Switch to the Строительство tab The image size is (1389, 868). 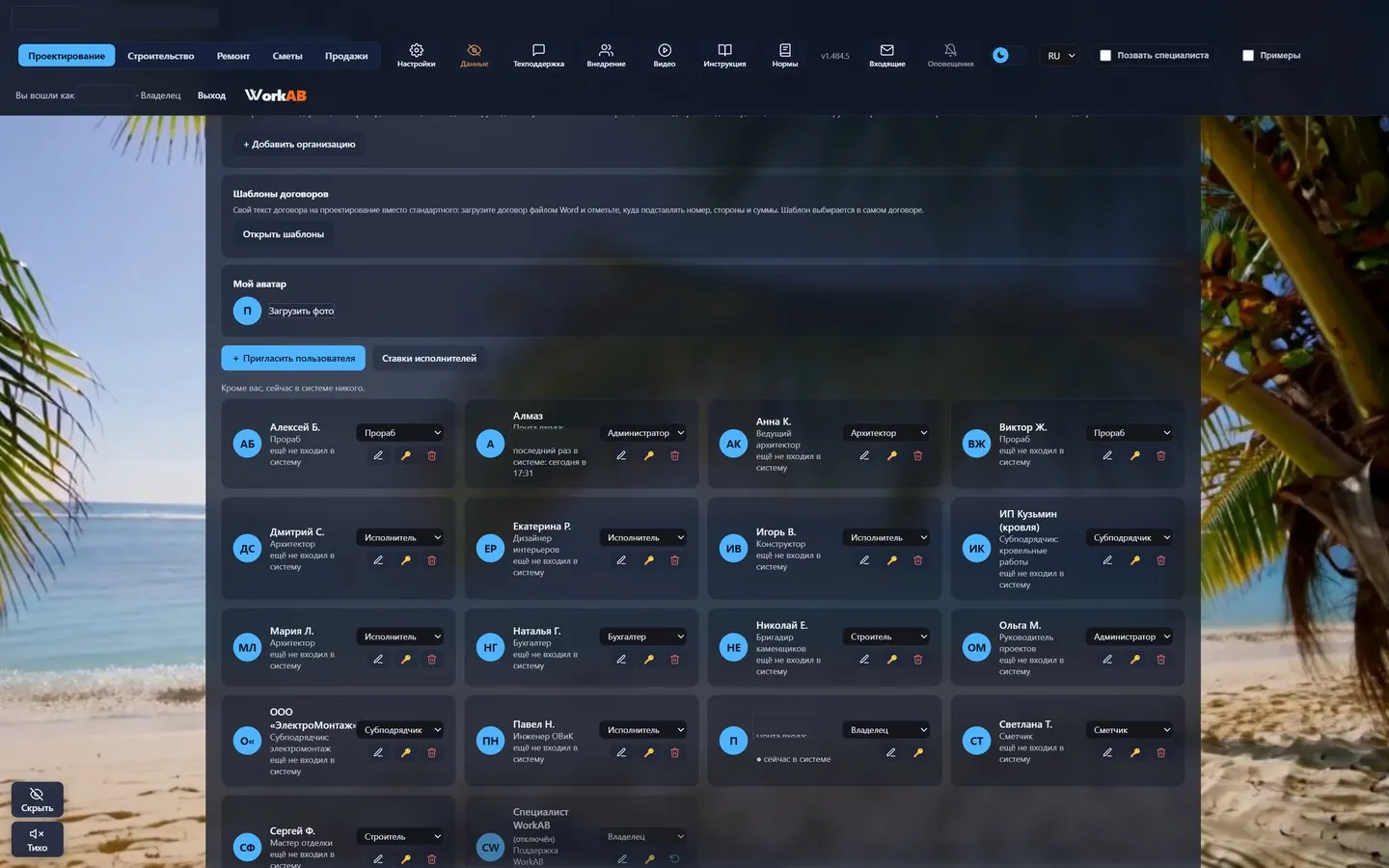tap(160, 56)
